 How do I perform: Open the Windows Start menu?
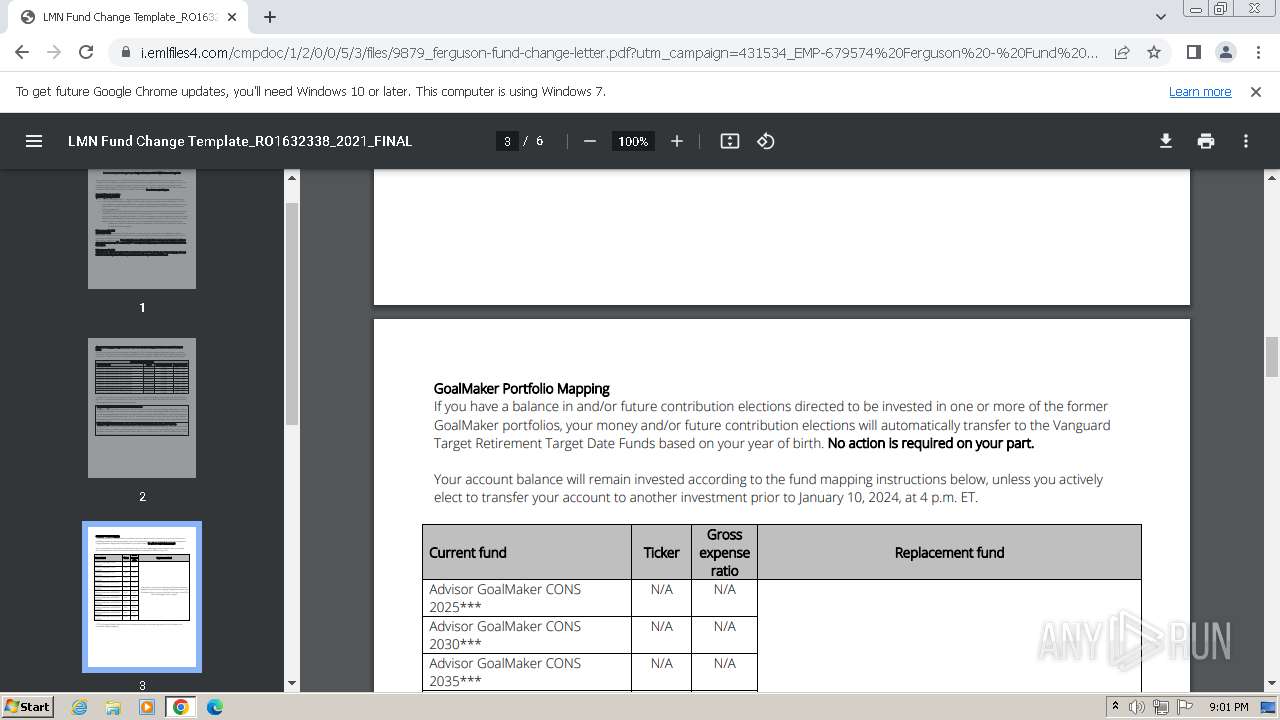point(28,707)
